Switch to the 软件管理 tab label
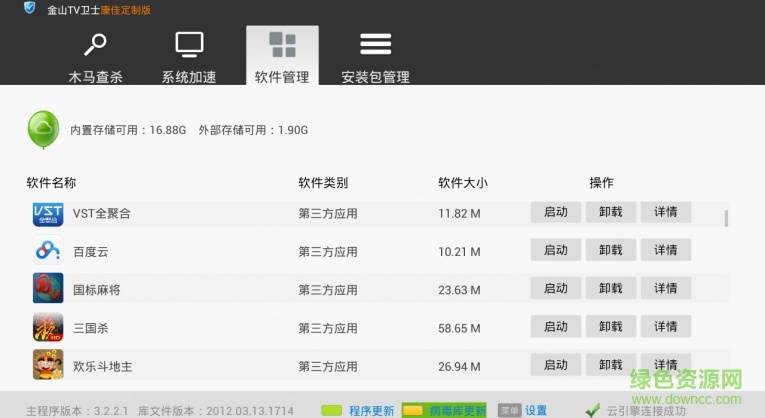Viewport: 765px width, 418px height. pos(282,77)
